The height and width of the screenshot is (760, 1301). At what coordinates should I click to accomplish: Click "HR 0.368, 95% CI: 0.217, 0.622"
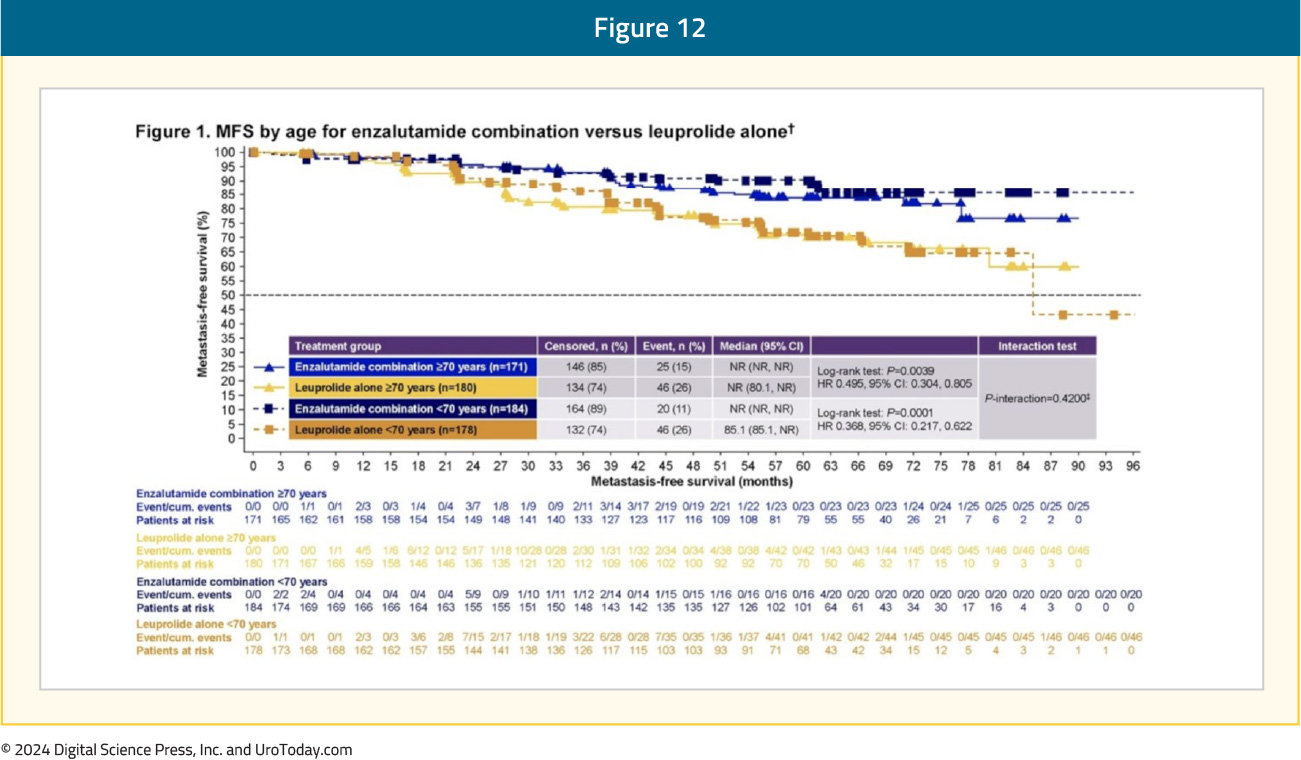click(x=893, y=426)
